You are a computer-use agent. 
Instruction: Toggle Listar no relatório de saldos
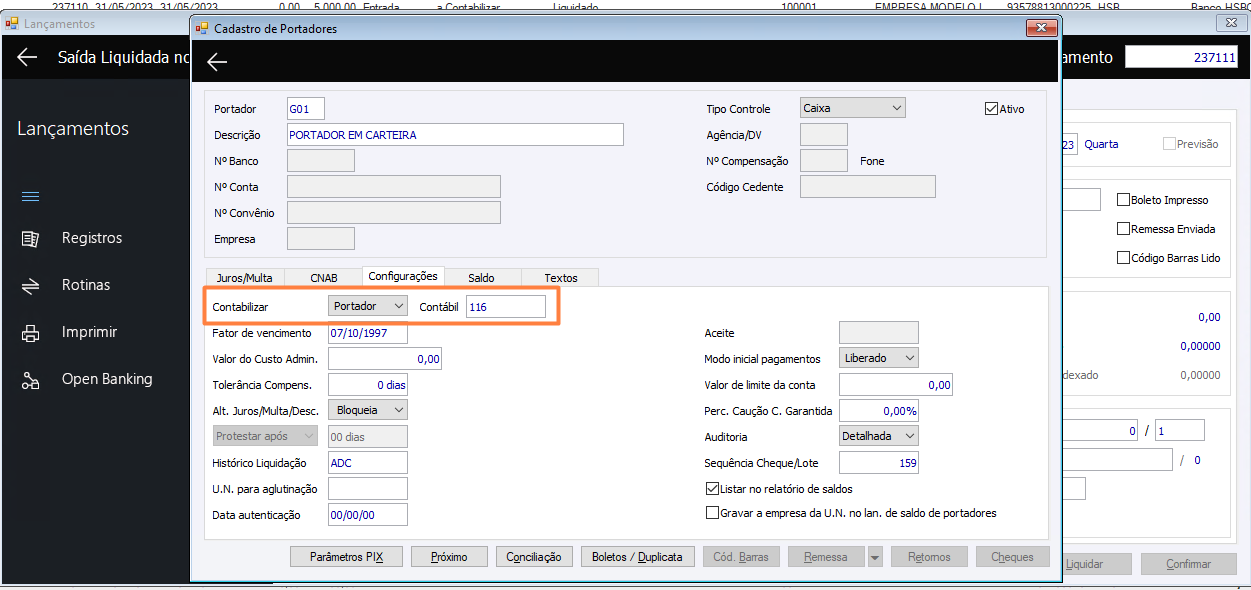[x=712, y=489]
